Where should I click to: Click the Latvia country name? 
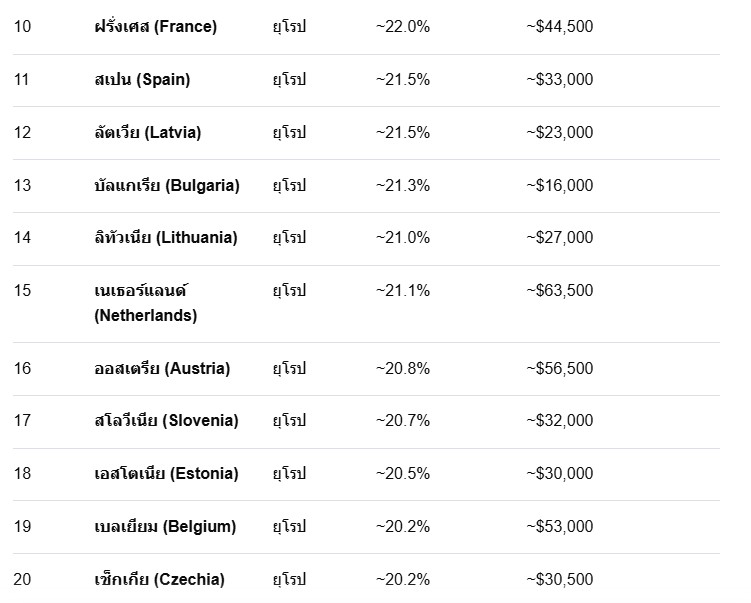click(148, 132)
